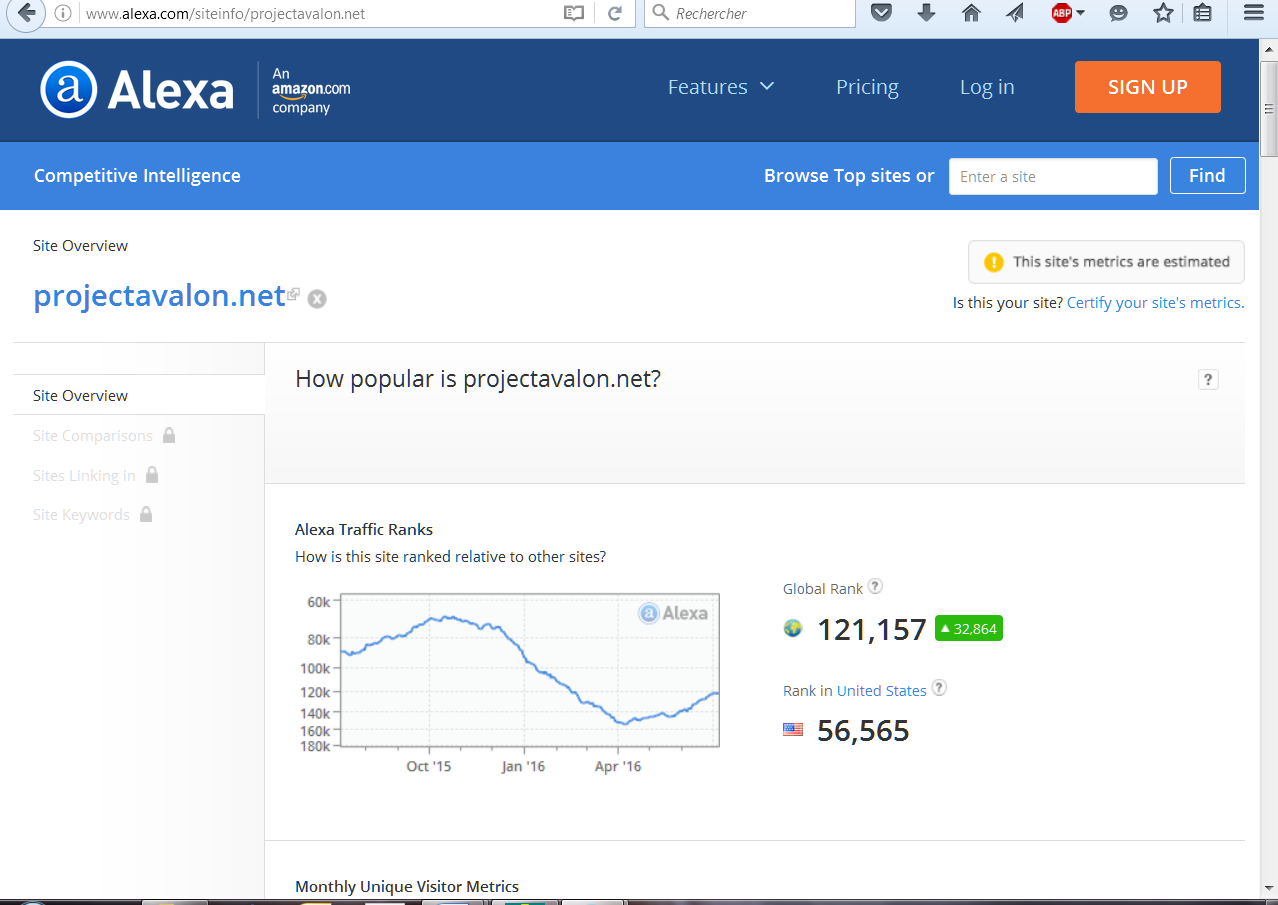Click the Rank in United States help icon

[939, 688]
